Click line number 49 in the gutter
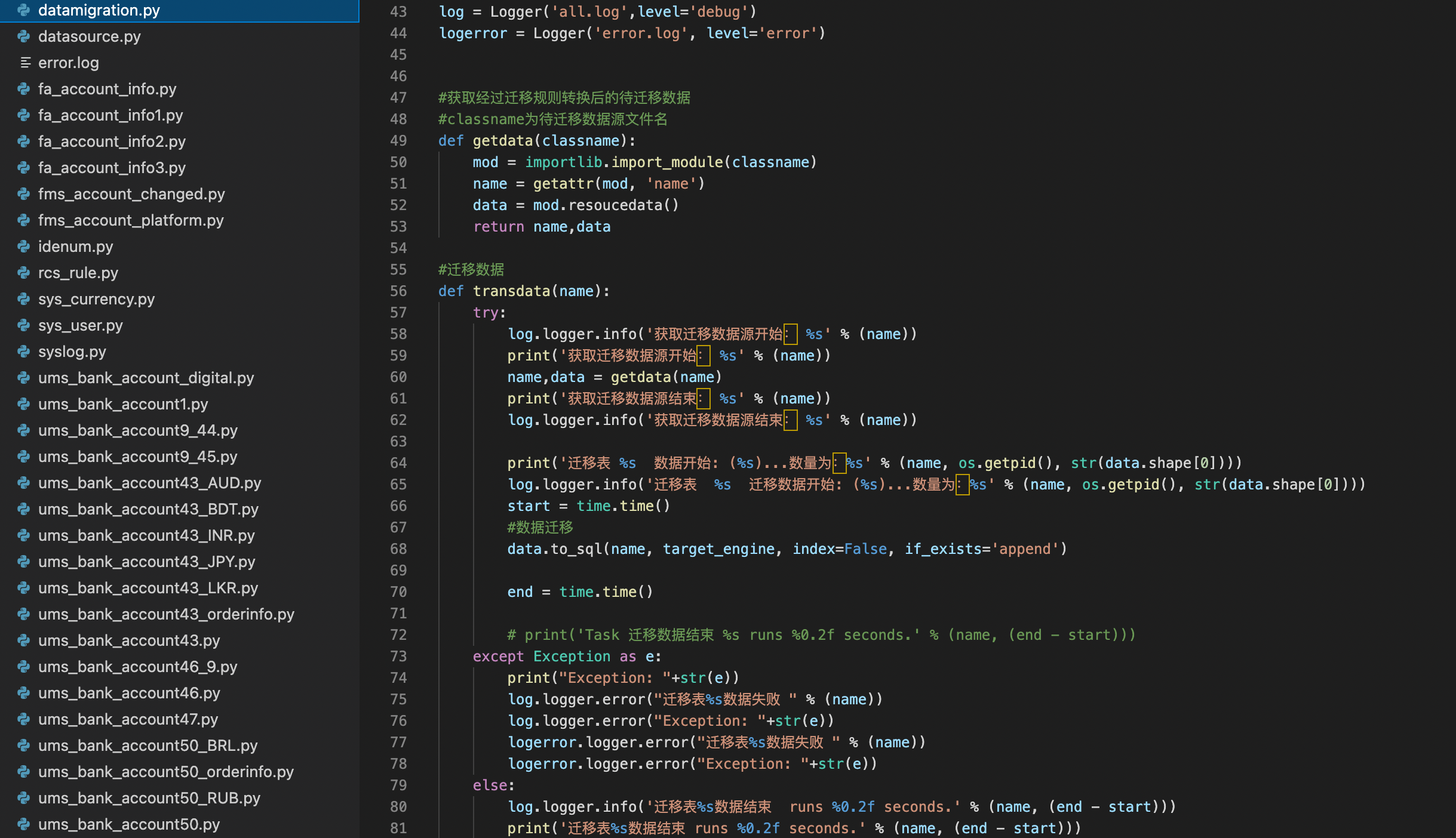1456x838 pixels. click(398, 141)
